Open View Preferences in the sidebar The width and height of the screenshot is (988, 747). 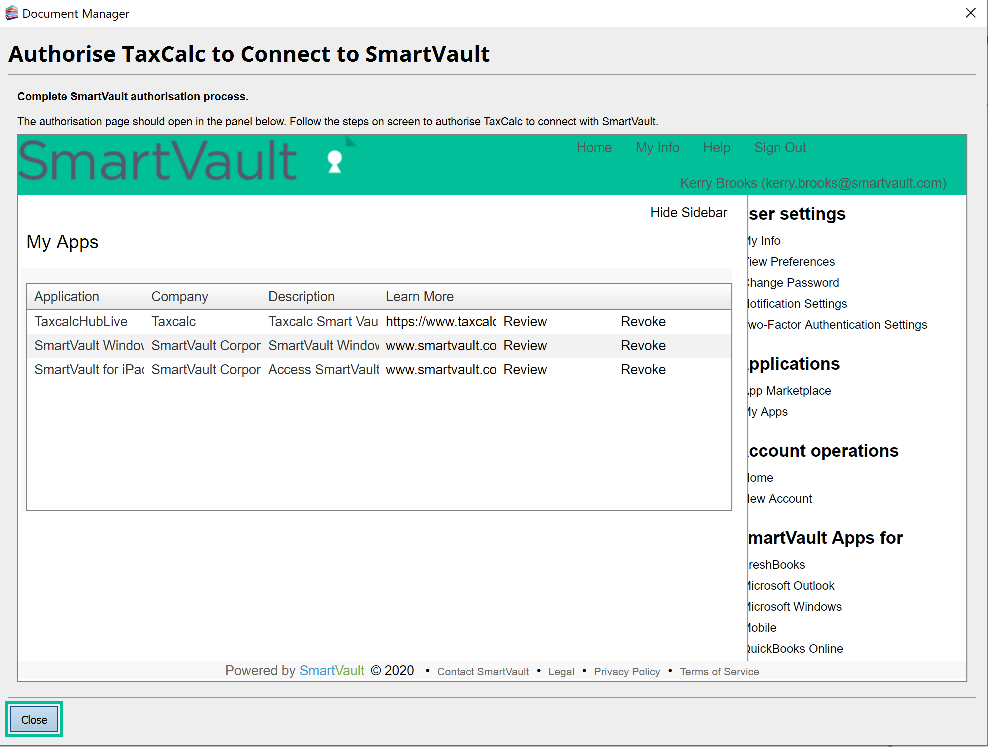(x=790, y=261)
